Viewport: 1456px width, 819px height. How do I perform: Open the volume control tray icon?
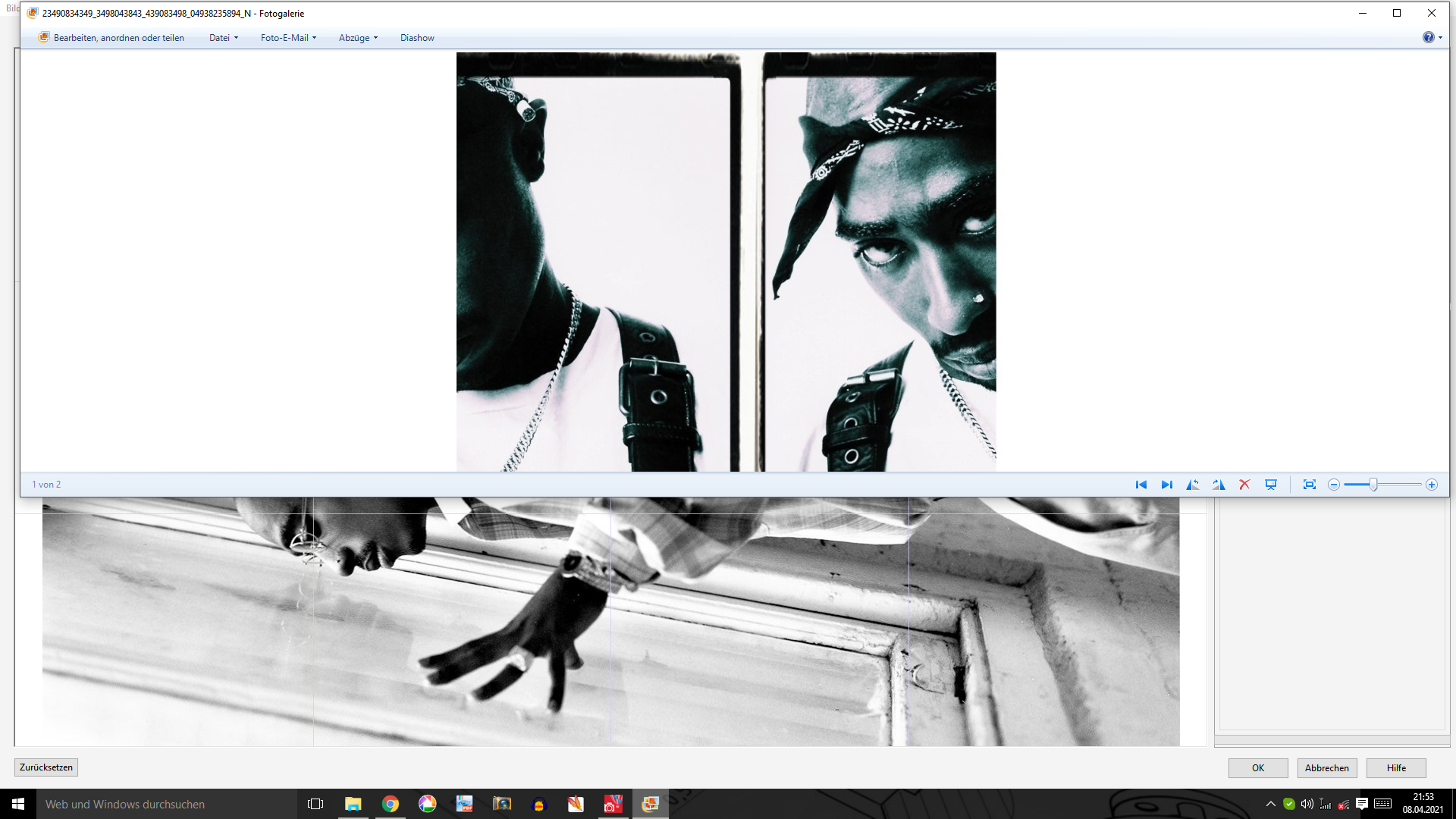1307,804
